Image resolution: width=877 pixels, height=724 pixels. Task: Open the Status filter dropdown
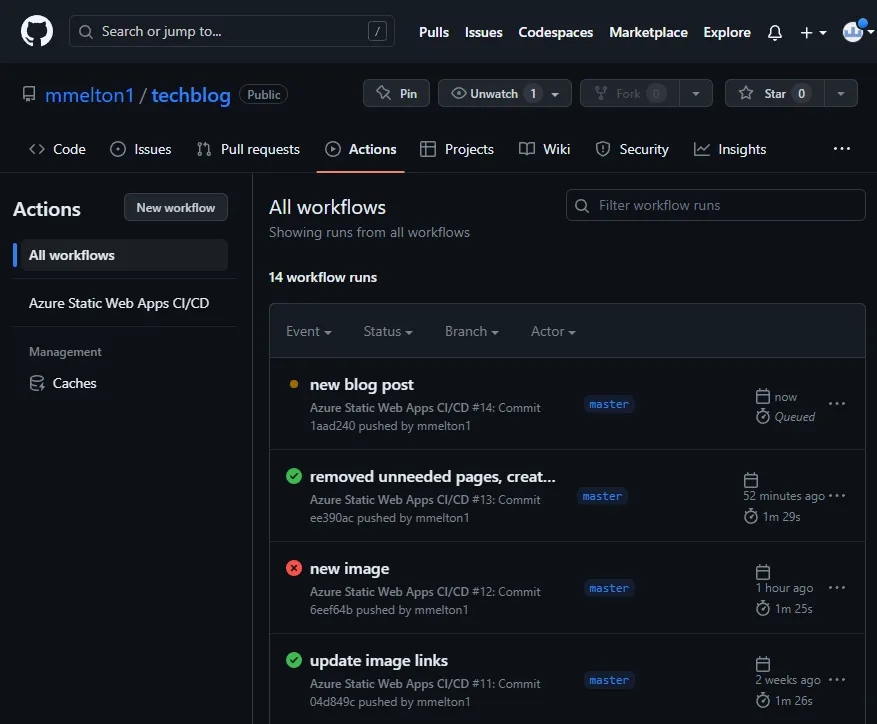pyautogui.click(x=388, y=331)
